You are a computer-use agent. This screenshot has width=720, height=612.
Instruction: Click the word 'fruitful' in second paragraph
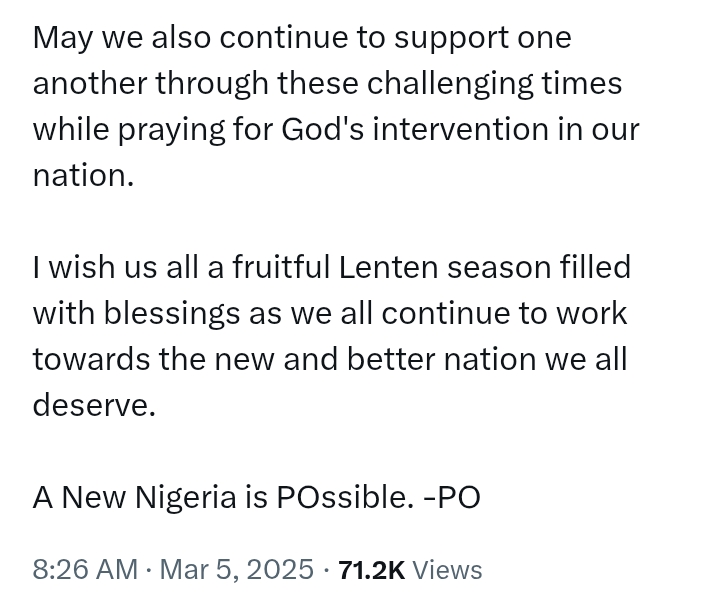coord(281,267)
